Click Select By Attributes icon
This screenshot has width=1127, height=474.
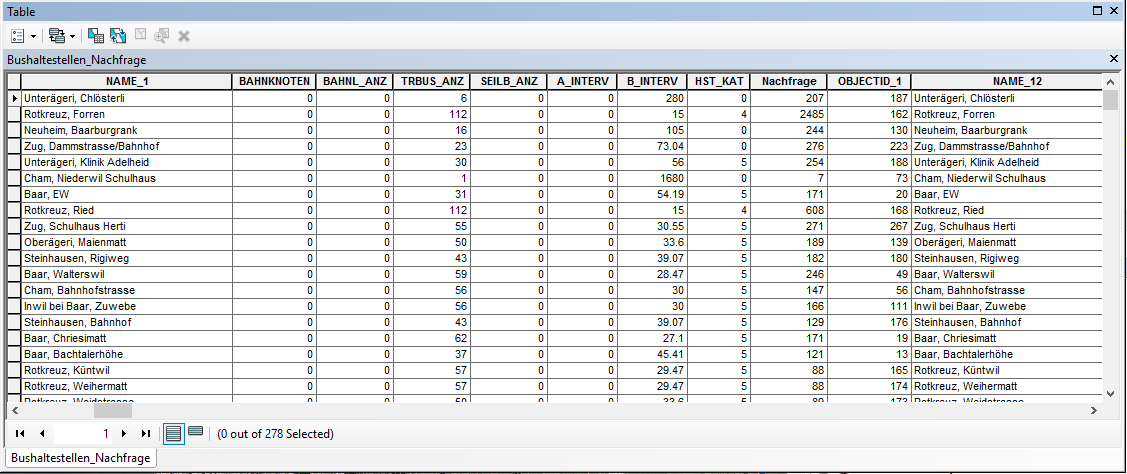click(x=96, y=35)
